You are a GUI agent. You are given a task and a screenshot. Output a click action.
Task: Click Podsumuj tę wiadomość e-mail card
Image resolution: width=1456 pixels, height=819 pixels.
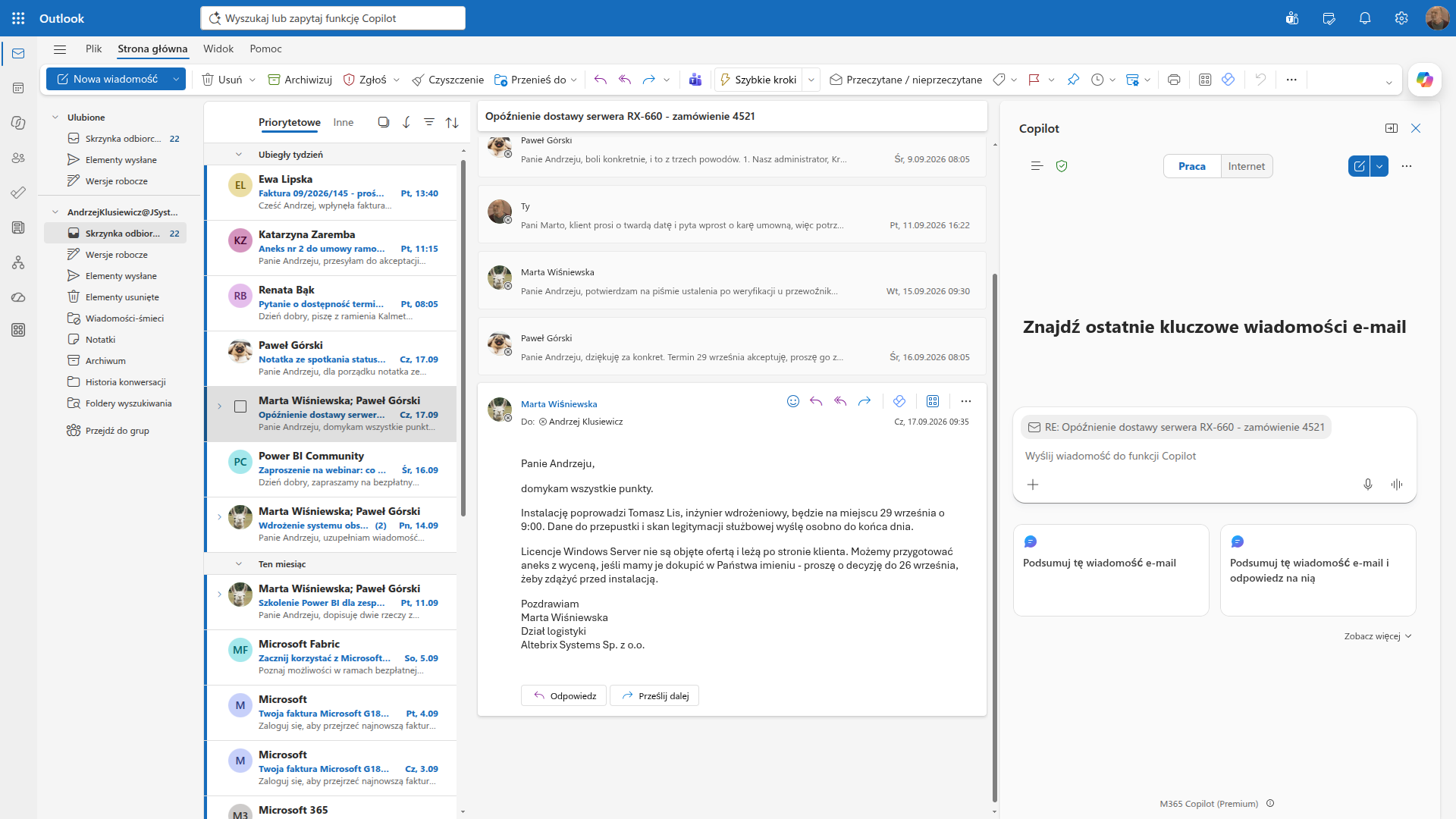1111,570
